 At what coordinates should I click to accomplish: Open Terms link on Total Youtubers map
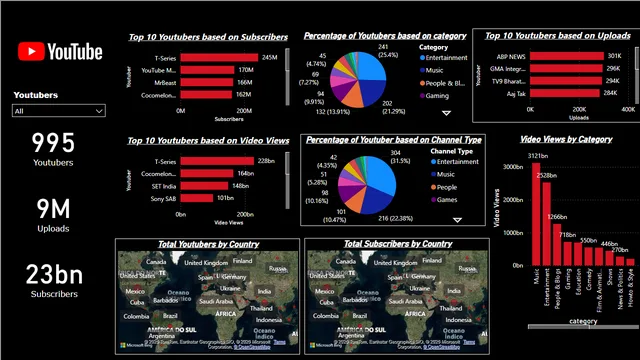279,342
